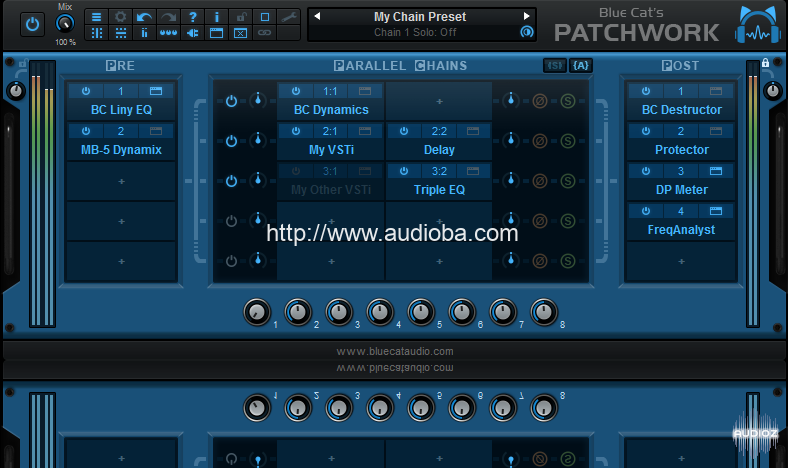Screen dimensions: 788x468
Task: Select previous preset arrow
Action: click(x=317, y=16)
